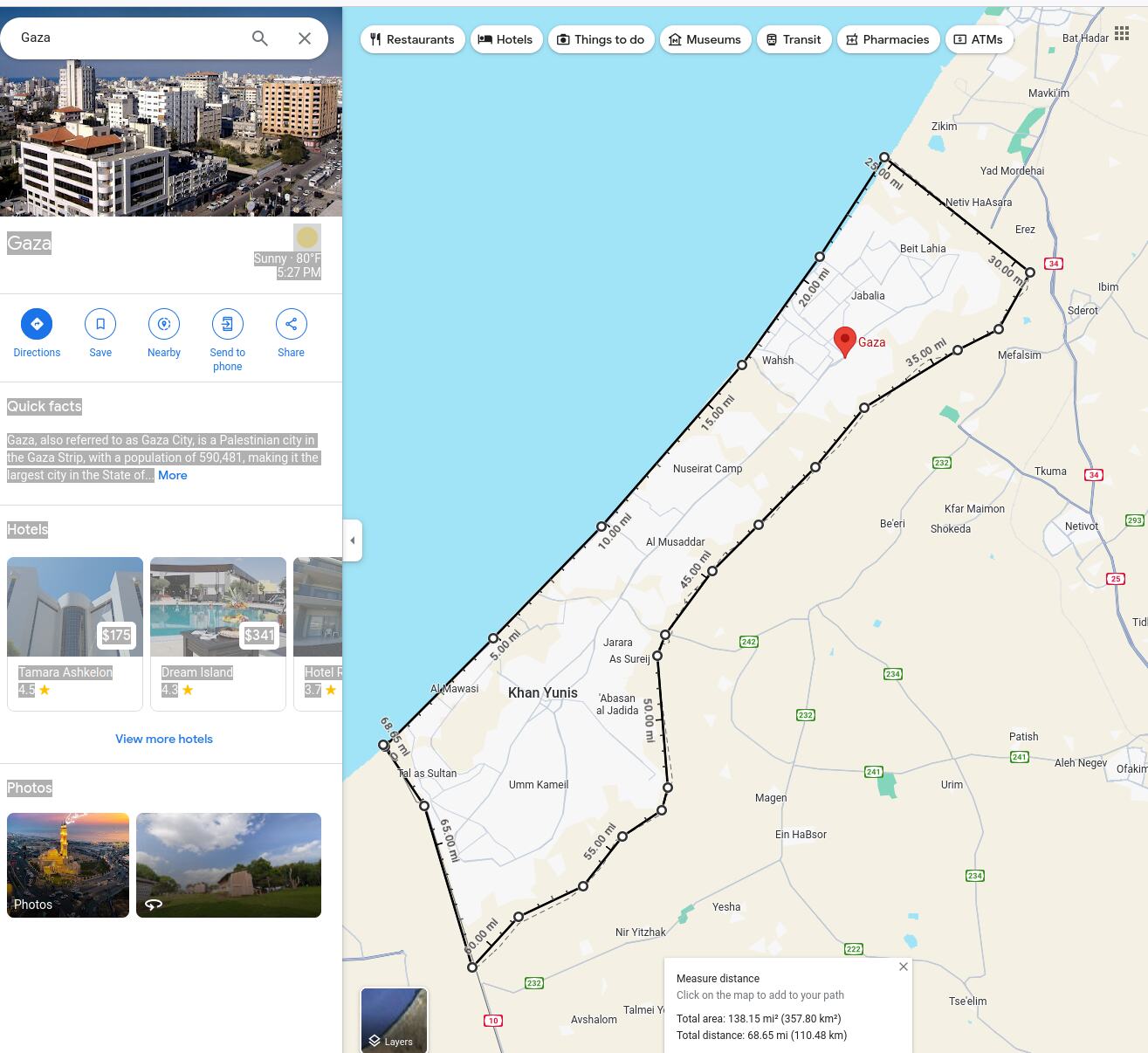Screen dimensions: 1148x1053
Task: Open the Layers map type switcher
Action: point(394,1020)
